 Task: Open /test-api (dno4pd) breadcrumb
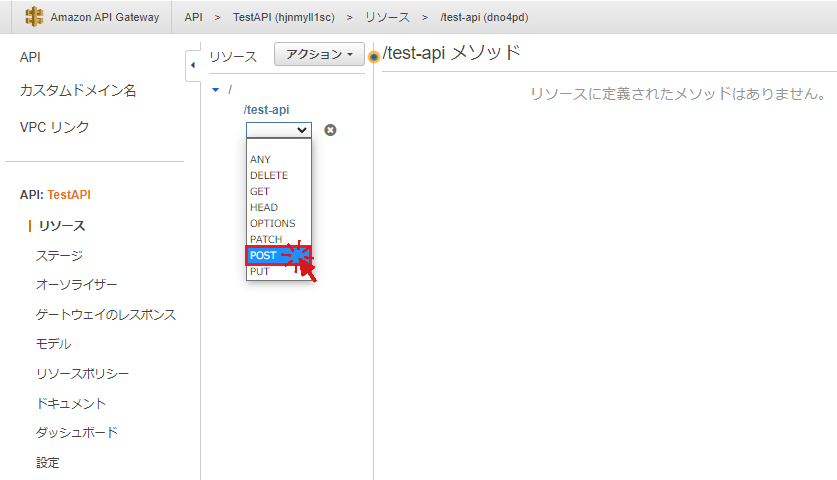(484, 17)
